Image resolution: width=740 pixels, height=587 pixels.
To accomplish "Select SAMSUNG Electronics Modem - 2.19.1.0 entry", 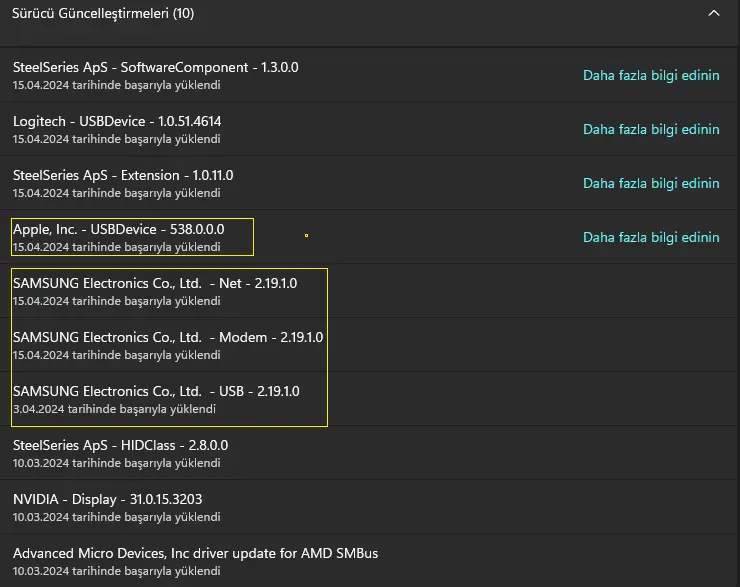I will [168, 337].
